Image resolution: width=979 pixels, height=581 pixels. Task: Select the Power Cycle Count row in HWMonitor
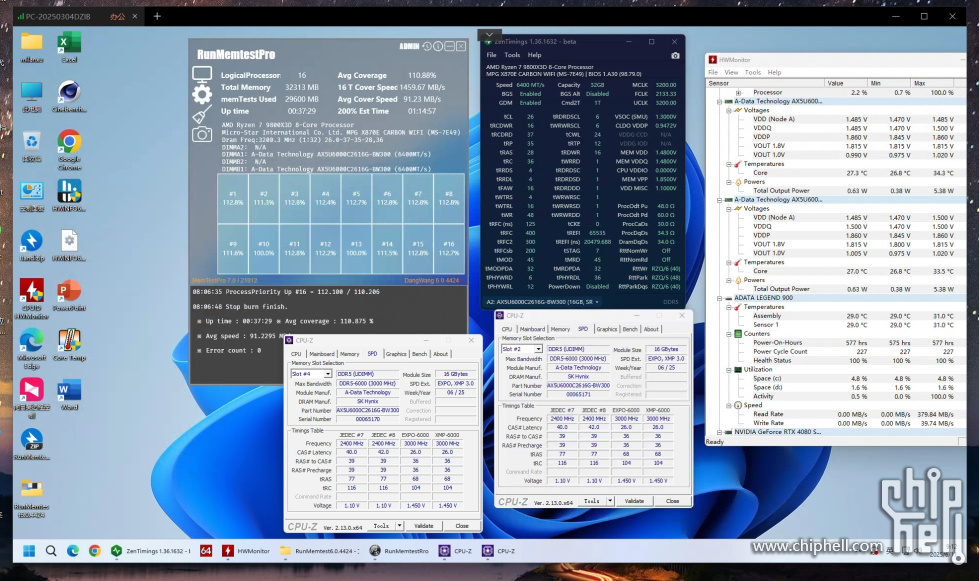[x=836, y=351]
